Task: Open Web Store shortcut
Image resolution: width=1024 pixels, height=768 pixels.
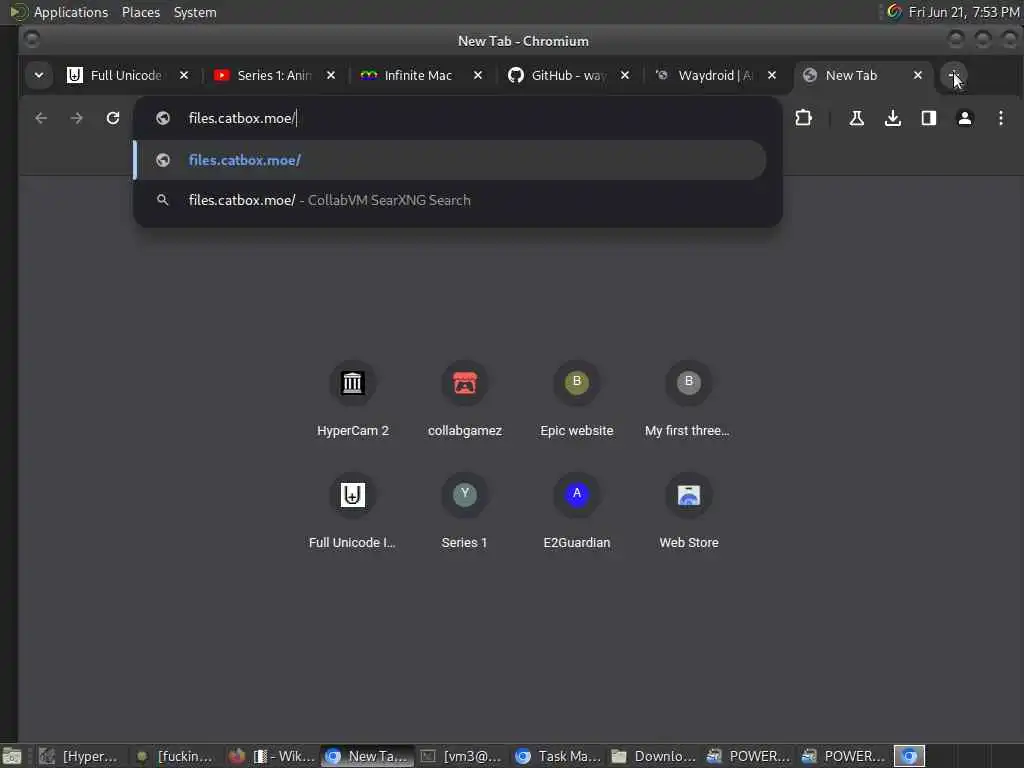Action: [688, 511]
